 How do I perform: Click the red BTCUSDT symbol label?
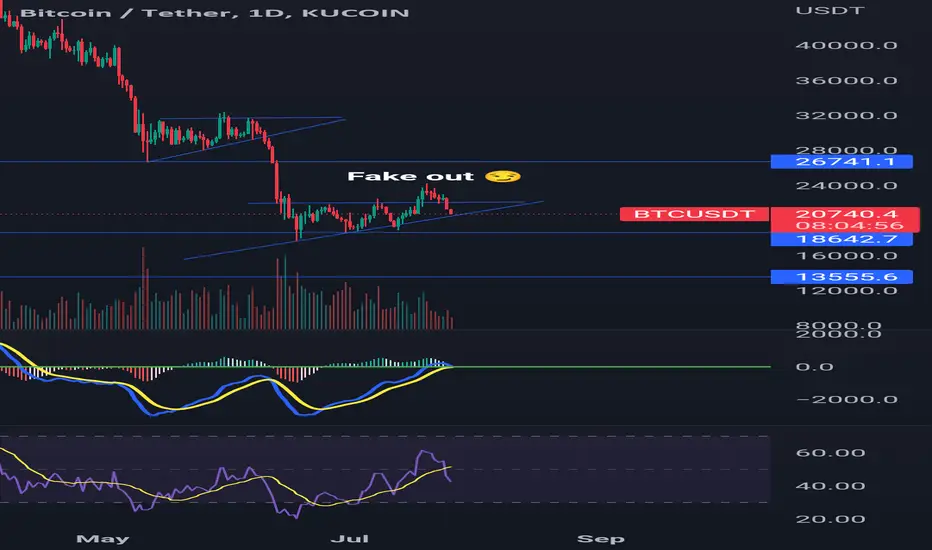point(694,214)
